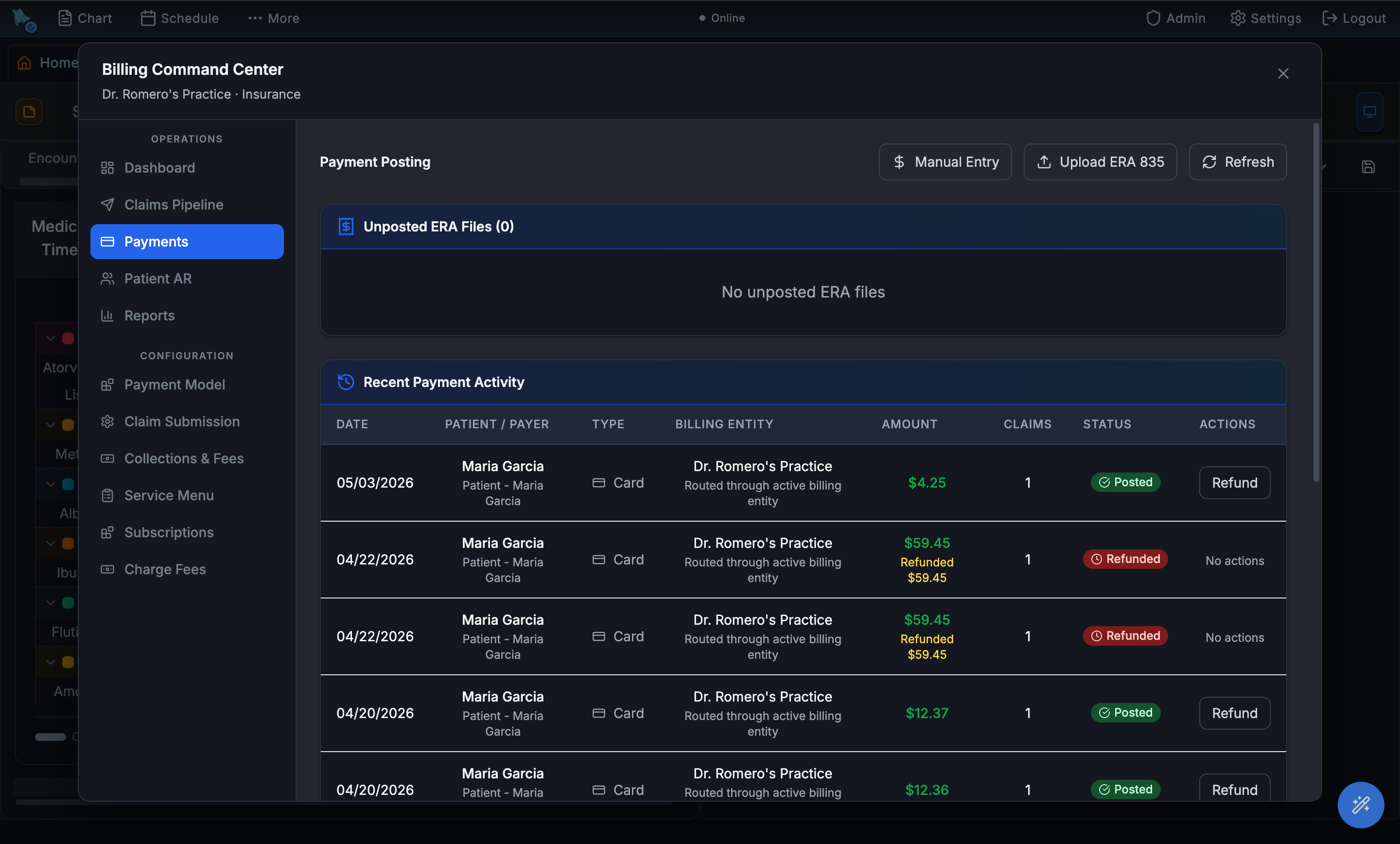1400x844 pixels.
Task: Click the AMOUNT column header
Action: point(909,424)
